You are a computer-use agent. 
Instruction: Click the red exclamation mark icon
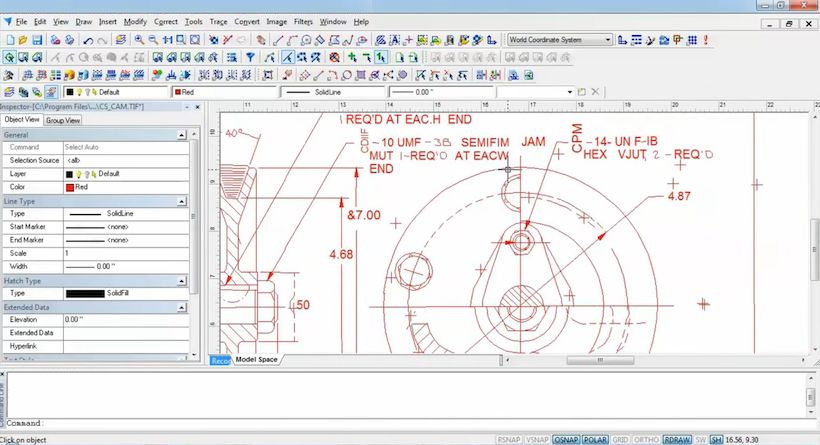pos(705,40)
